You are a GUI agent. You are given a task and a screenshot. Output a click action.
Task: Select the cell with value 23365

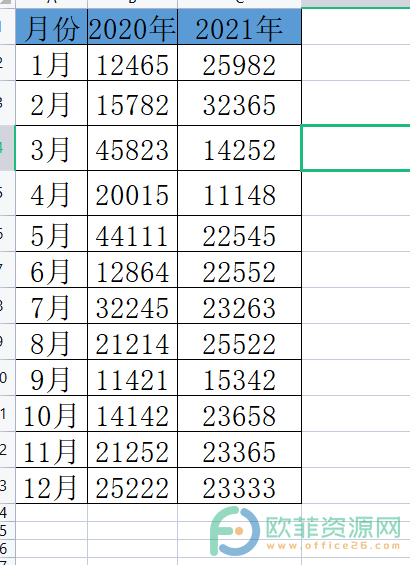(240, 450)
